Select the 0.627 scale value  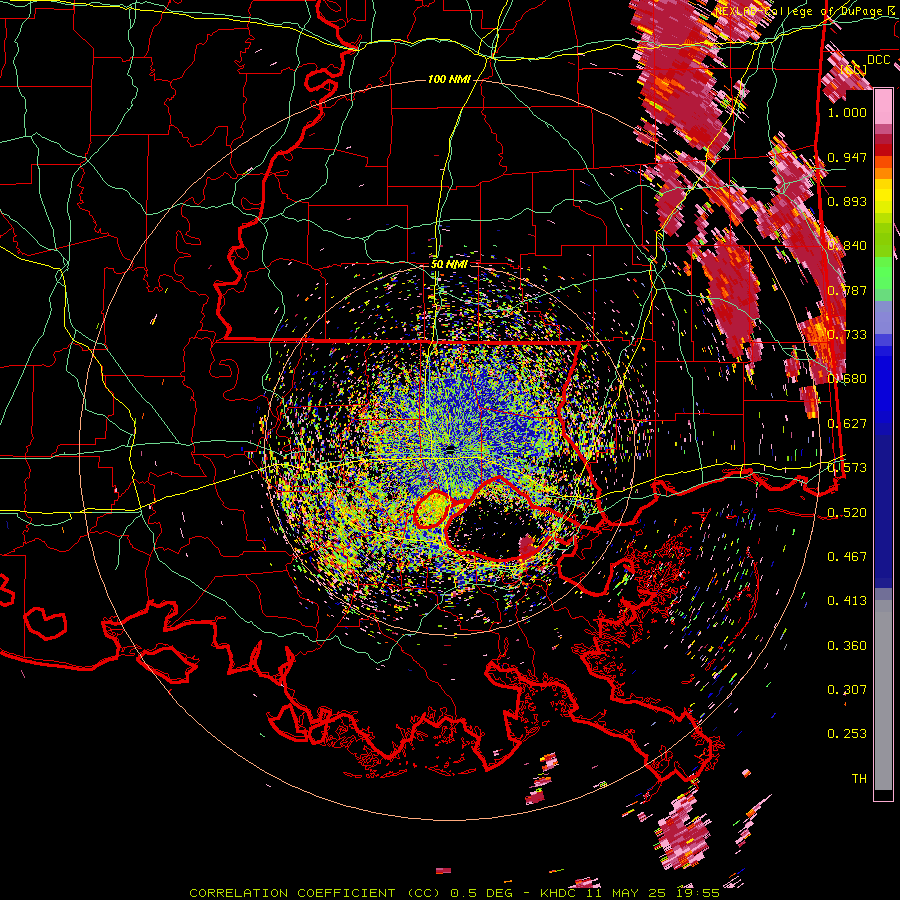847,424
